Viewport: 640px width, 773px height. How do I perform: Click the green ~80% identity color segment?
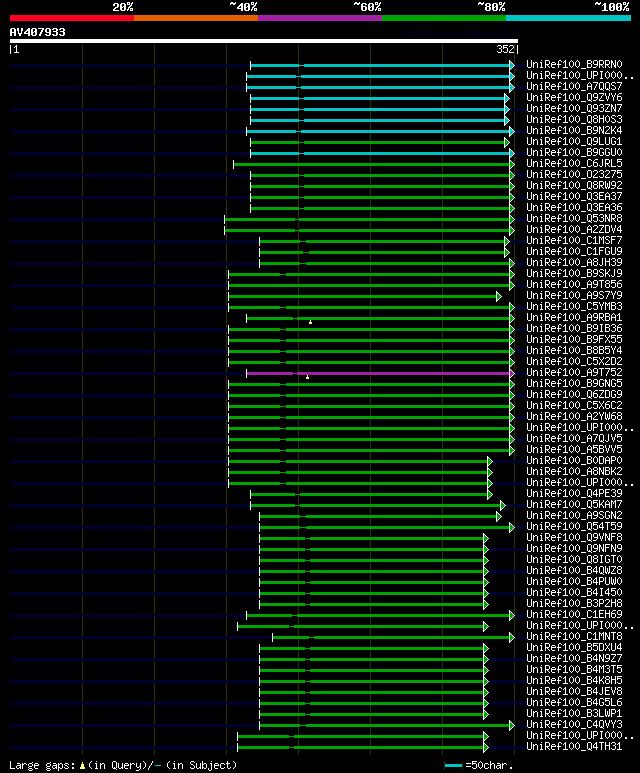pyautogui.click(x=444, y=18)
